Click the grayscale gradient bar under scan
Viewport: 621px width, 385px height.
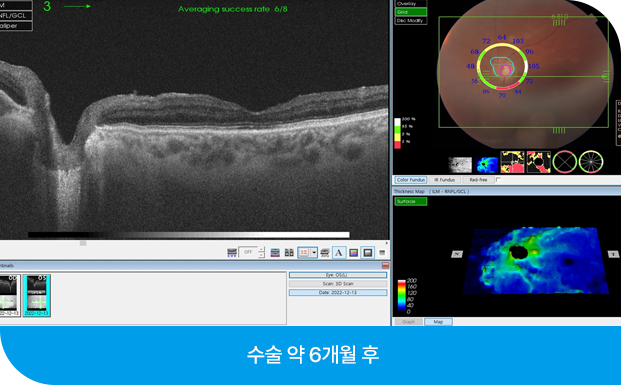pyautogui.click(x=189, y=235)
